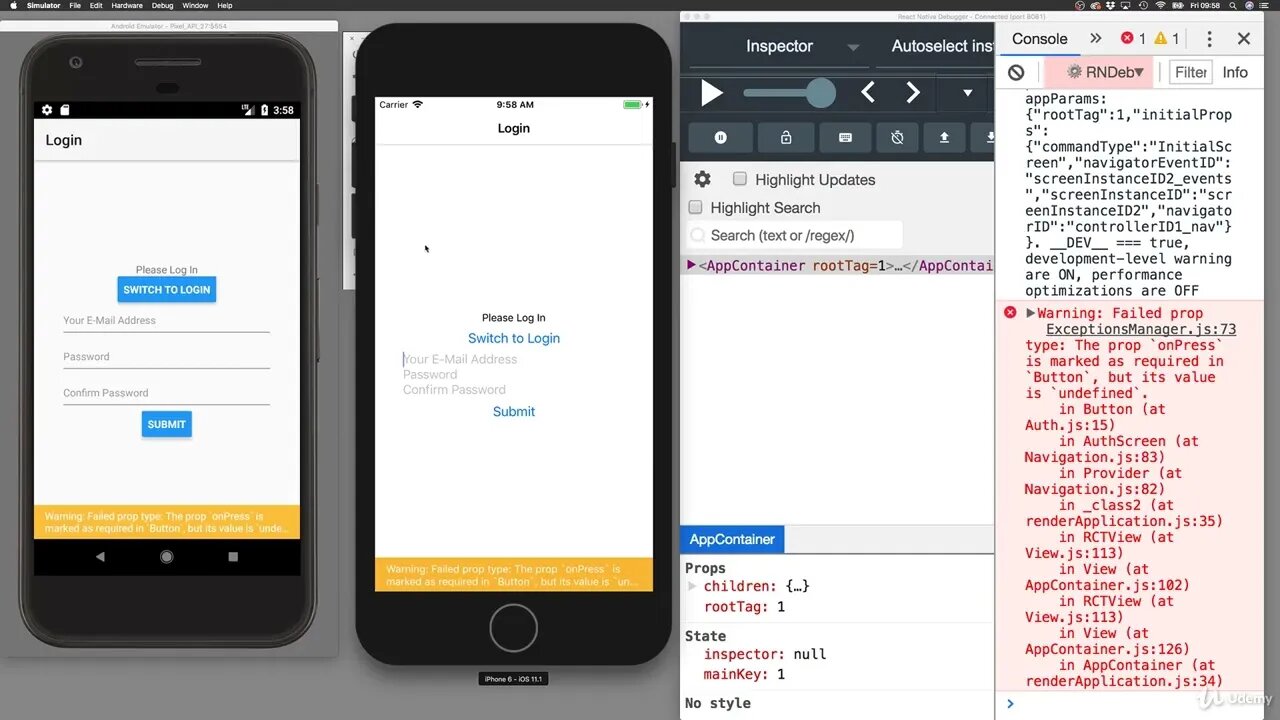Click the timer-off toolbar button

(x=897, y=138)
